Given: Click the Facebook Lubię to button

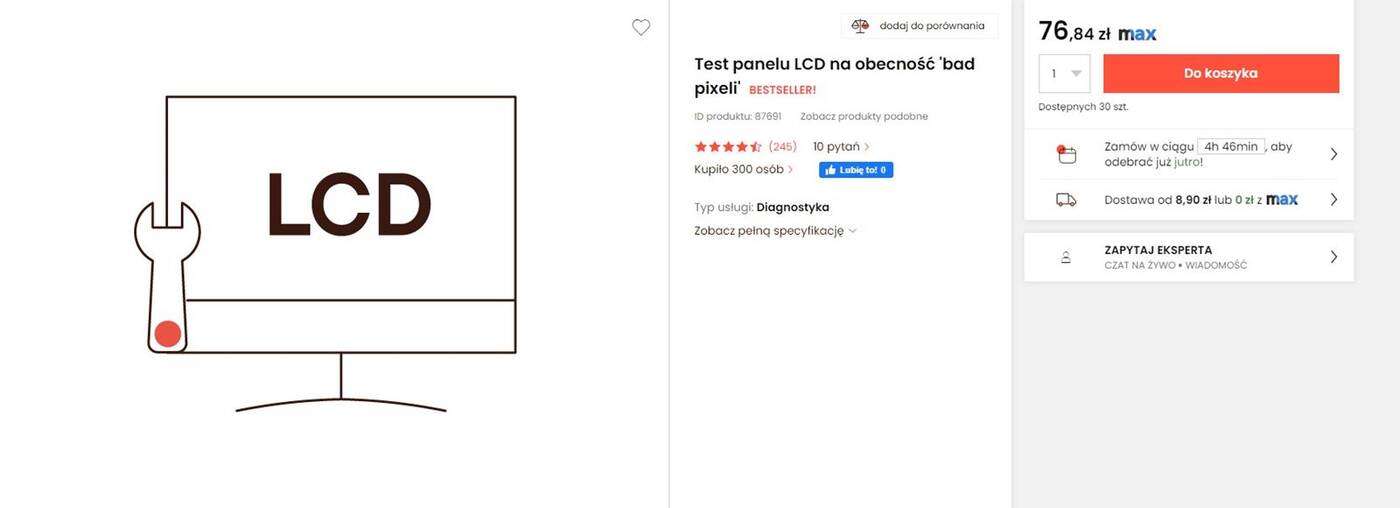Looking at the screenshot, I should tap(855, 170).
